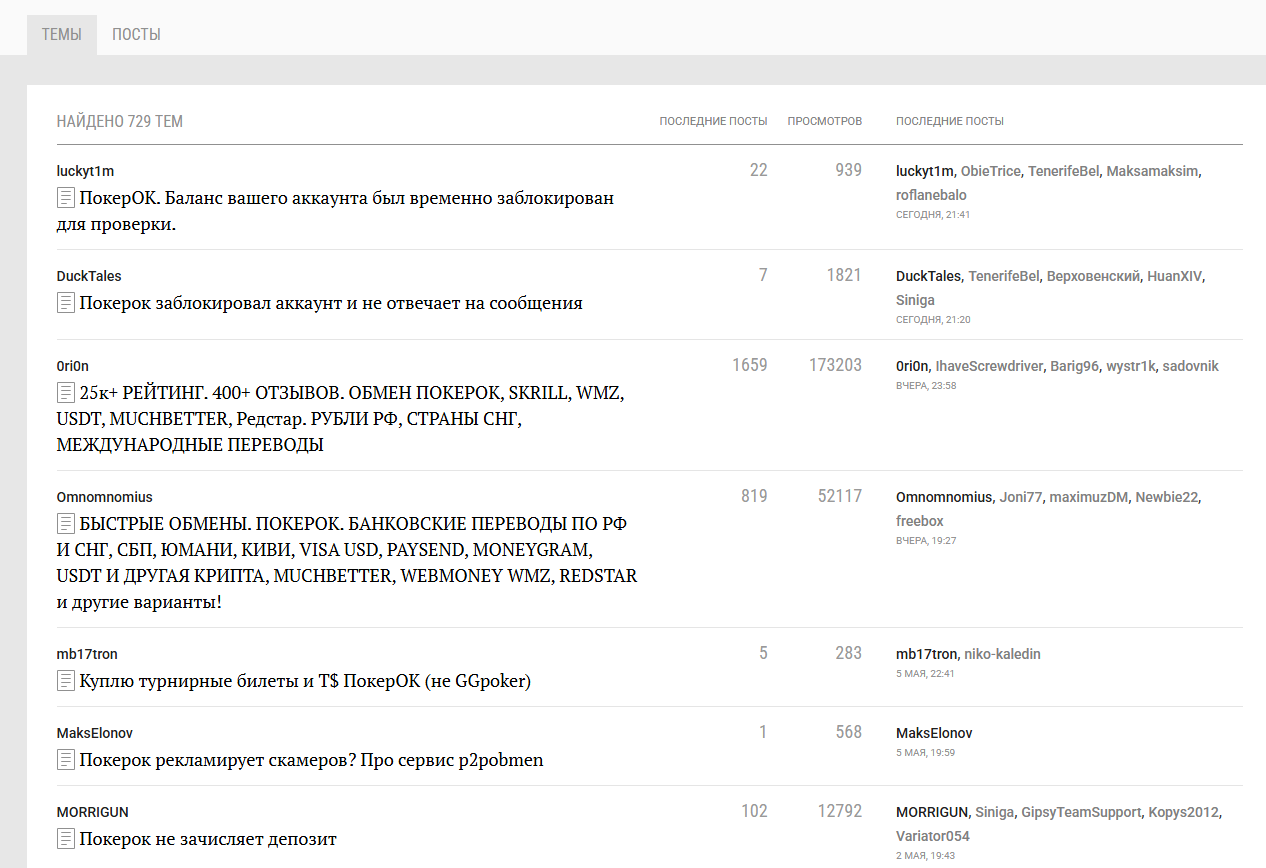Open topic 'Покерок не зачисляет депозит'
The height and width of the screenshot is (868, 1266).
[208, 839]
